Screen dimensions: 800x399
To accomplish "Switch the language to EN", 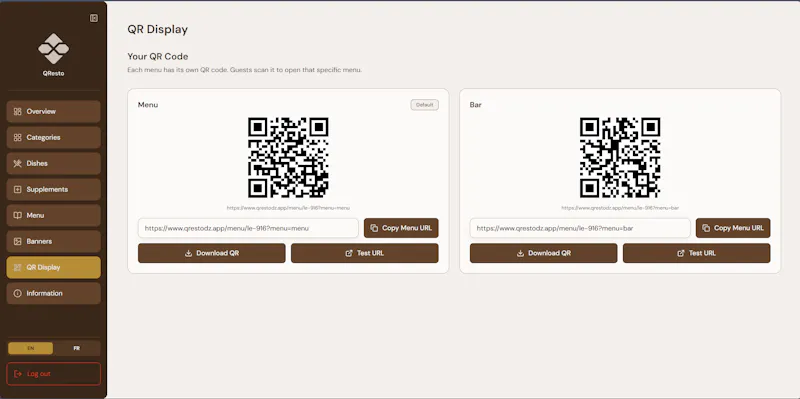I will pos(31,348).
